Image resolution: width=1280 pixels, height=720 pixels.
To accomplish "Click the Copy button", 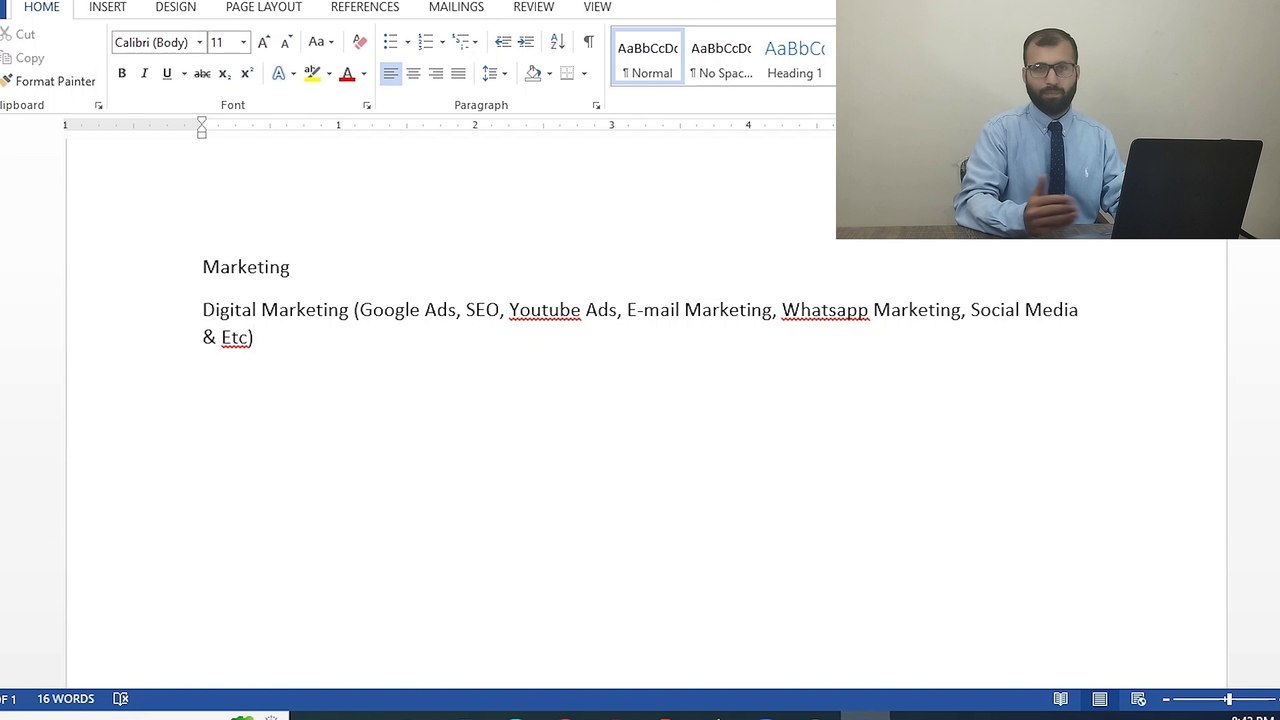I will point(22,58).
